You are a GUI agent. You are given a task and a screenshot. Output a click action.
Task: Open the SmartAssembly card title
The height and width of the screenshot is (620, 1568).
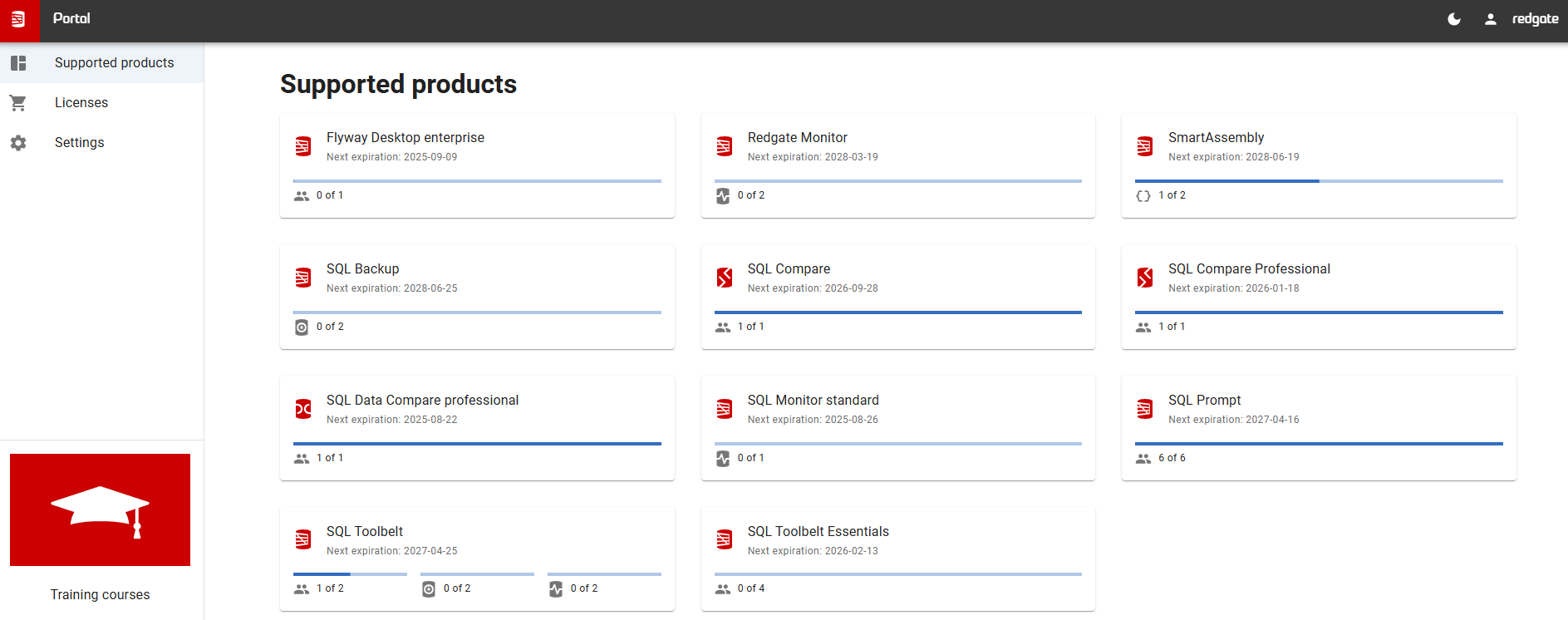(x=1216, y=137)
